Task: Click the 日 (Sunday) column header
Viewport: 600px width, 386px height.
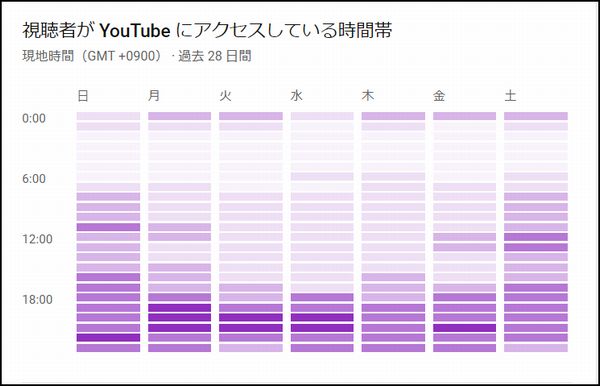Action: 83,95
